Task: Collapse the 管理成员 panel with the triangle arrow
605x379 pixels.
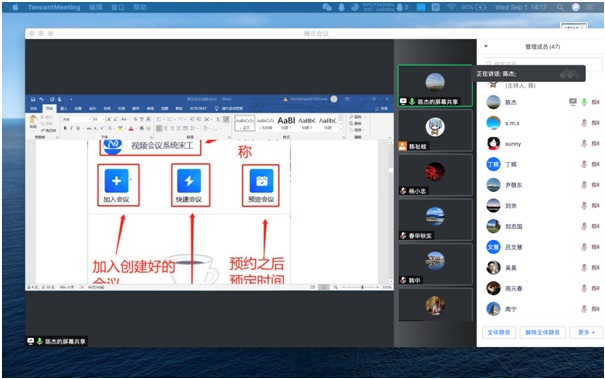Action: (x=486, y=46)
